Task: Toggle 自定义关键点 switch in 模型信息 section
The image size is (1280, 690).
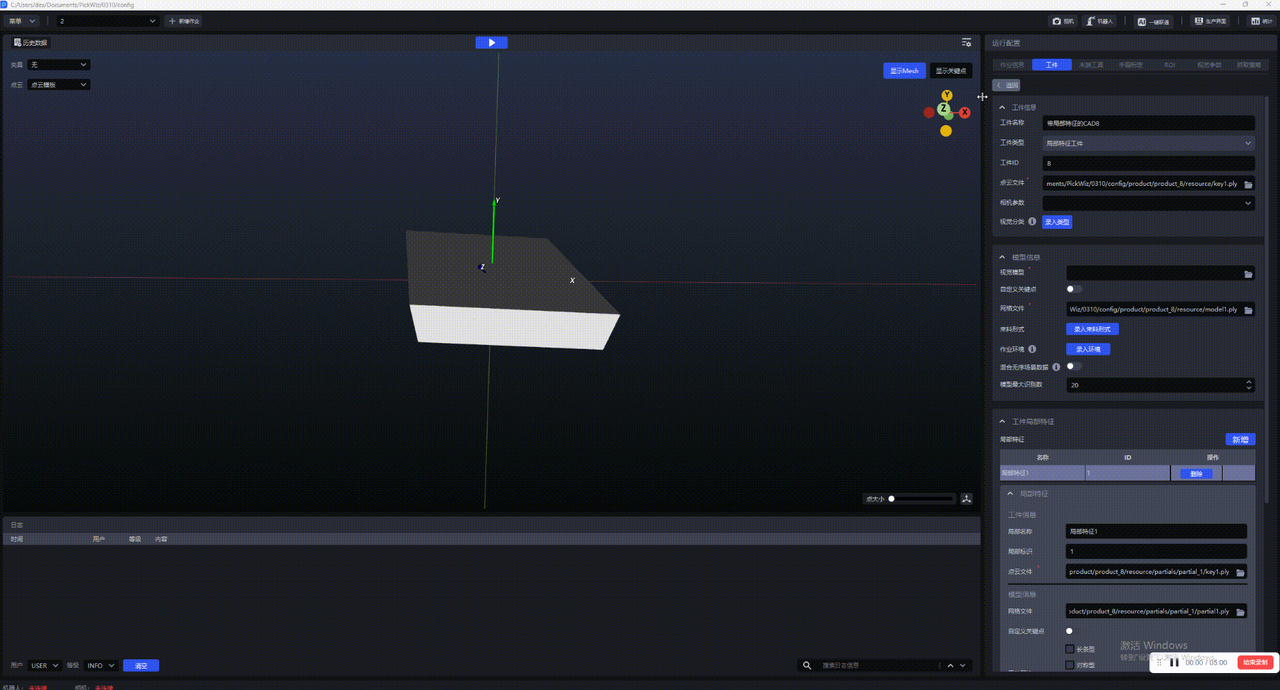Action: [x=1073, y=289]
